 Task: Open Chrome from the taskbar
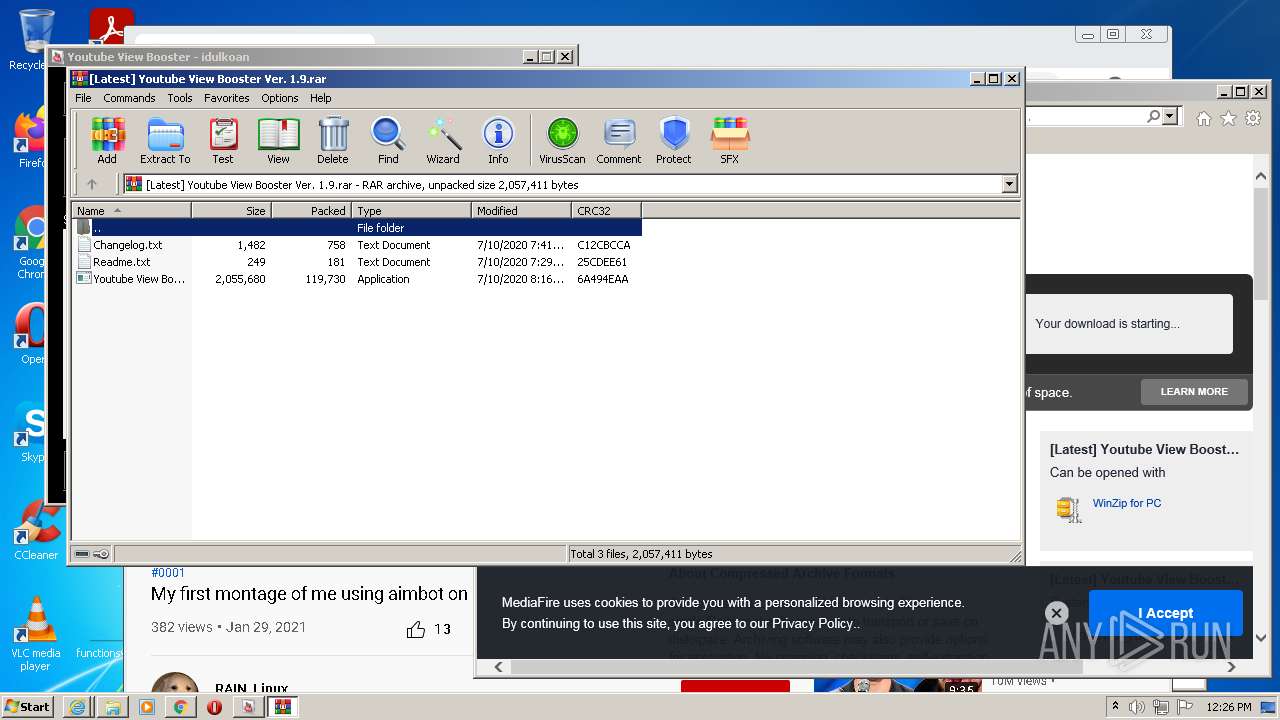pos(181,707)
